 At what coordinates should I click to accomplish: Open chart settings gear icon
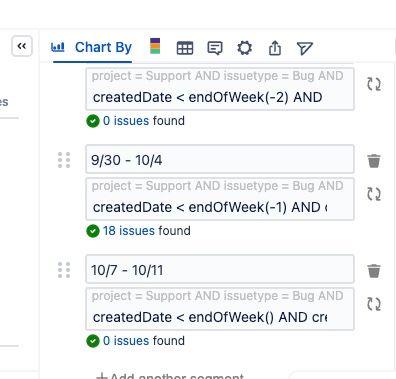[x=245, y=48]
